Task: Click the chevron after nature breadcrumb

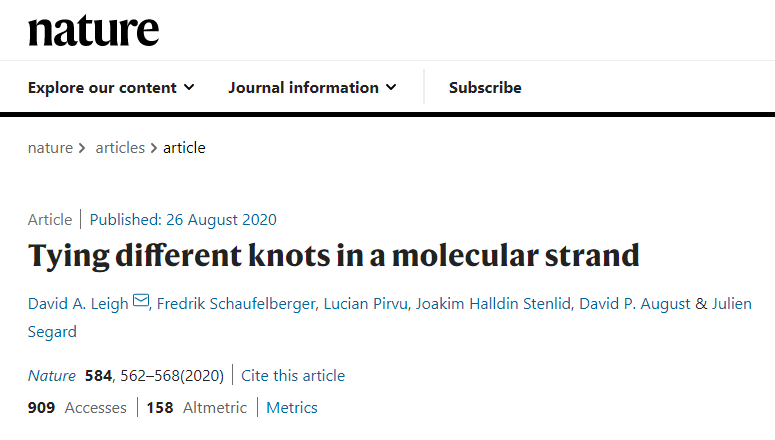Action: click(x=82, y=148)
